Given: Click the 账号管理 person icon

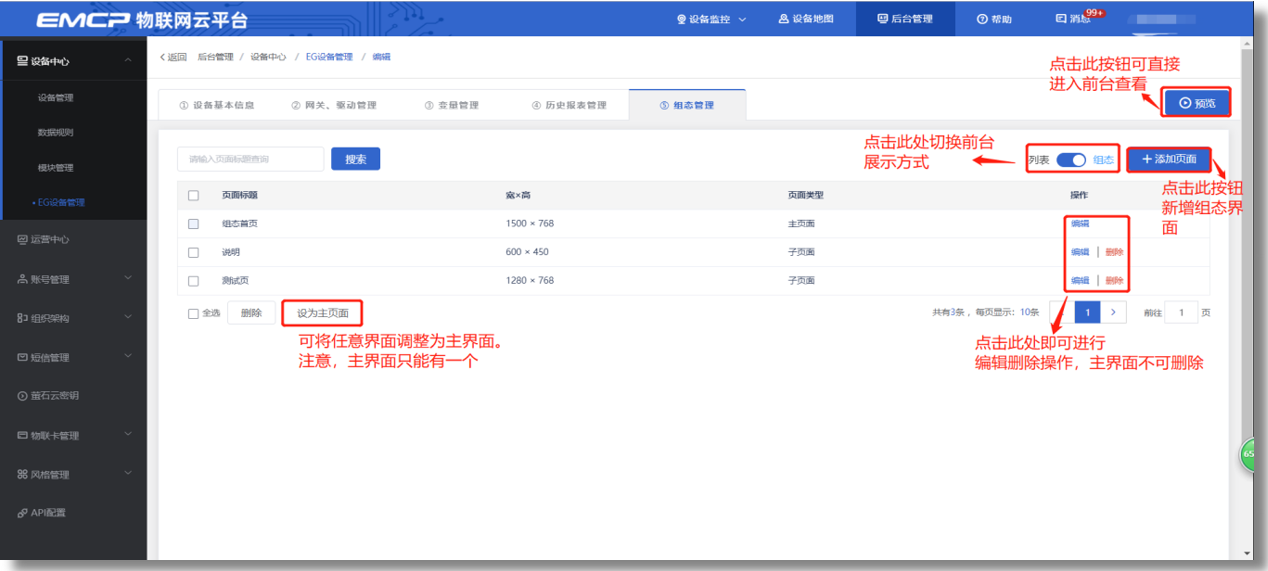Looking at the screenshot, I should pyautogui.click(x=22, y=280).
